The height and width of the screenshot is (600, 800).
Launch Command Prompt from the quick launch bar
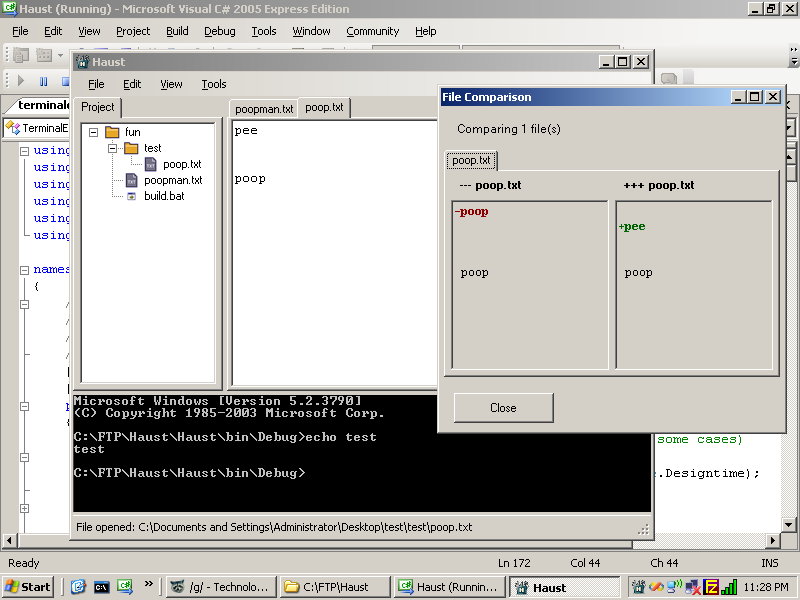coord(102,587)
